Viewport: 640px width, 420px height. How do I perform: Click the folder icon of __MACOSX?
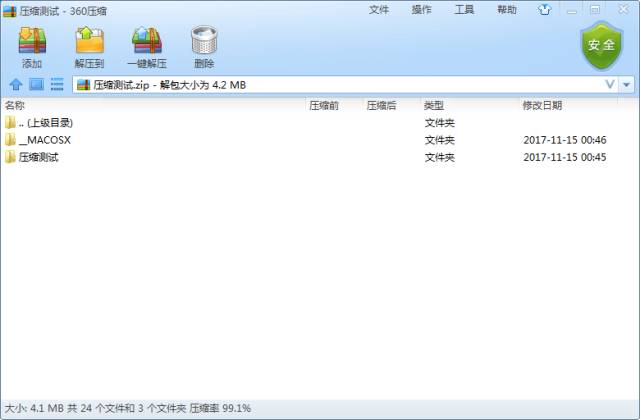(10, 140)
